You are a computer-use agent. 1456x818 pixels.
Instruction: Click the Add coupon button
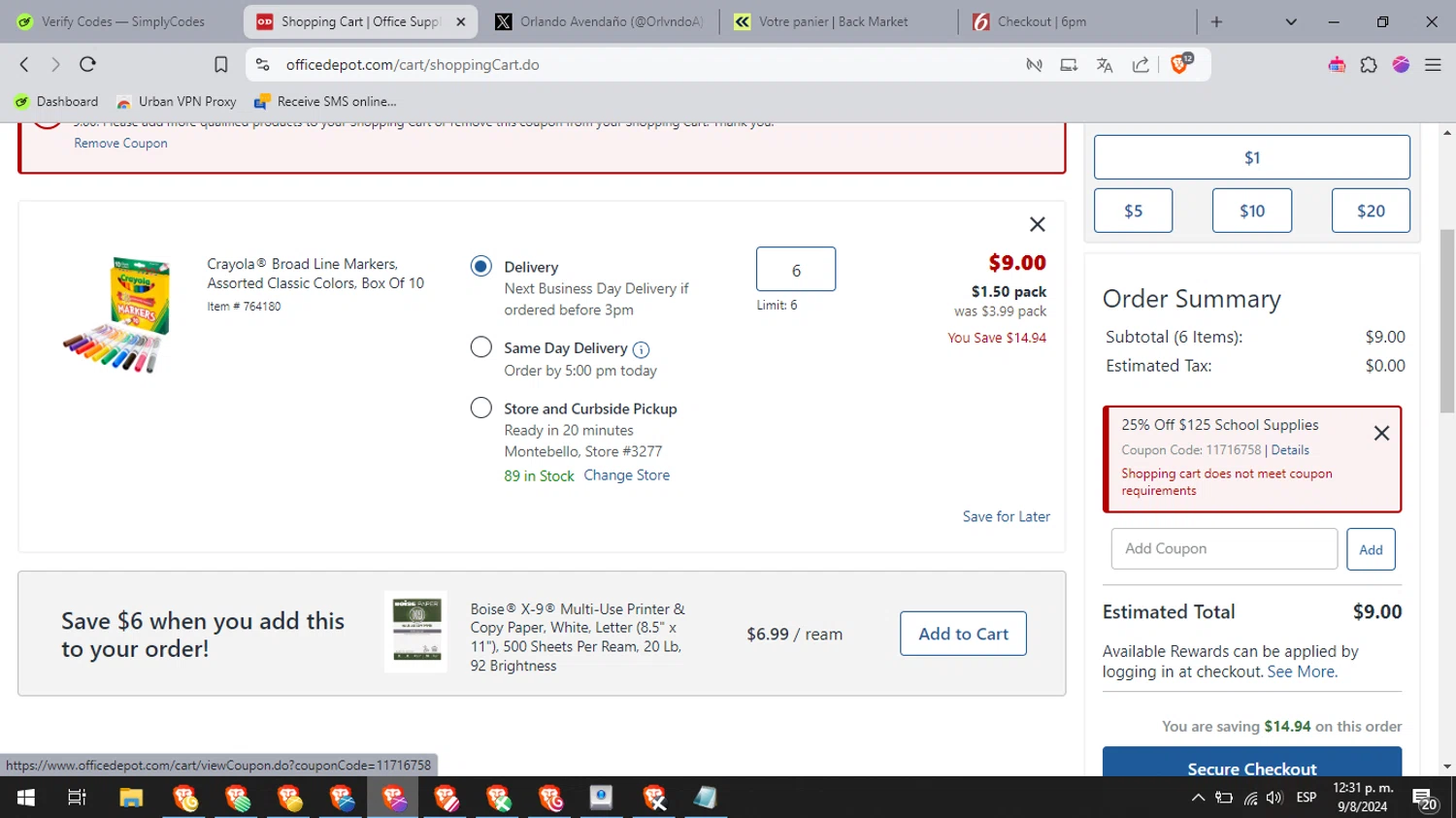(1371, 549)
